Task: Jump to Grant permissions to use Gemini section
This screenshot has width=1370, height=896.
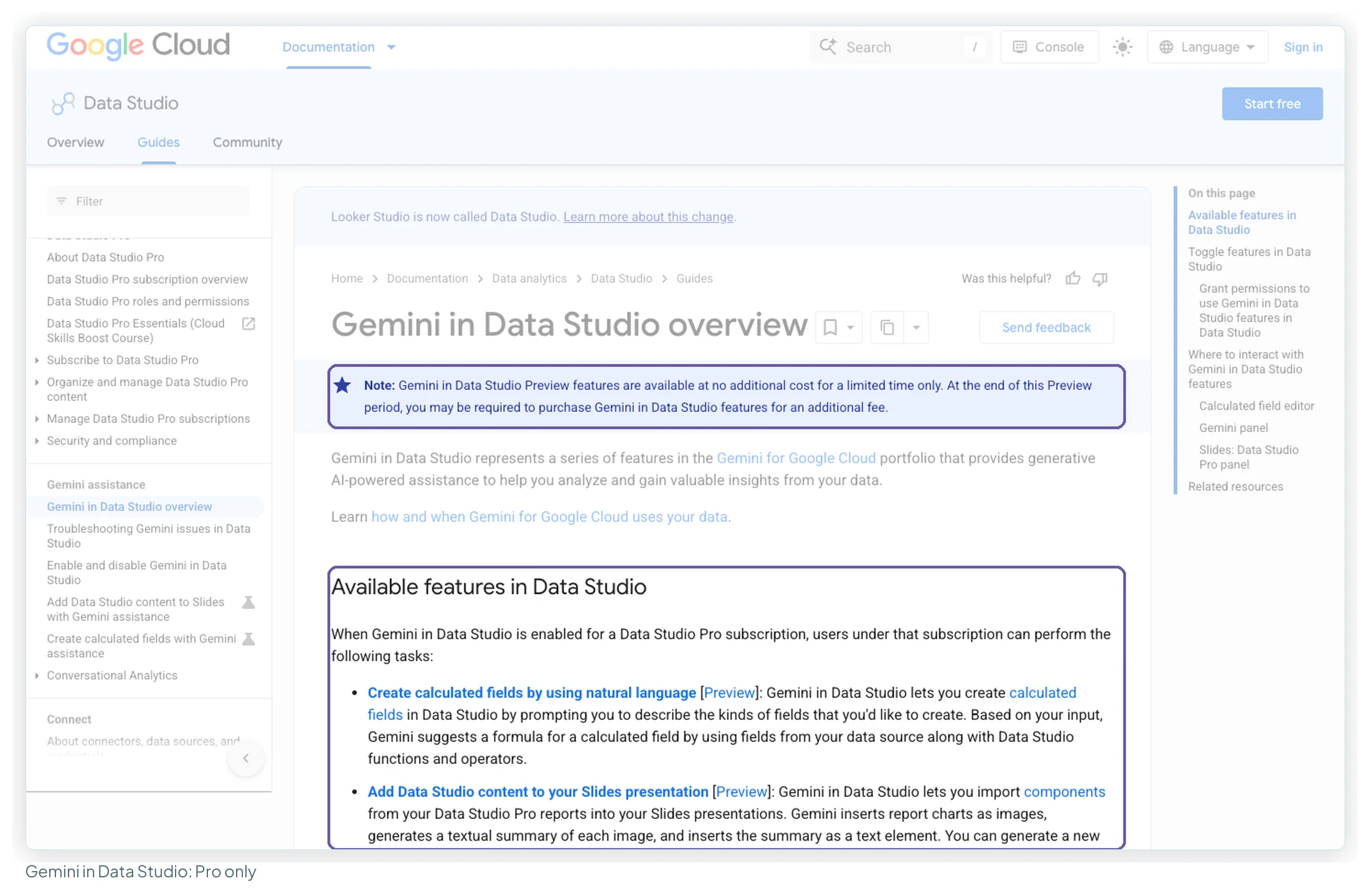Action: [1254, 311]
